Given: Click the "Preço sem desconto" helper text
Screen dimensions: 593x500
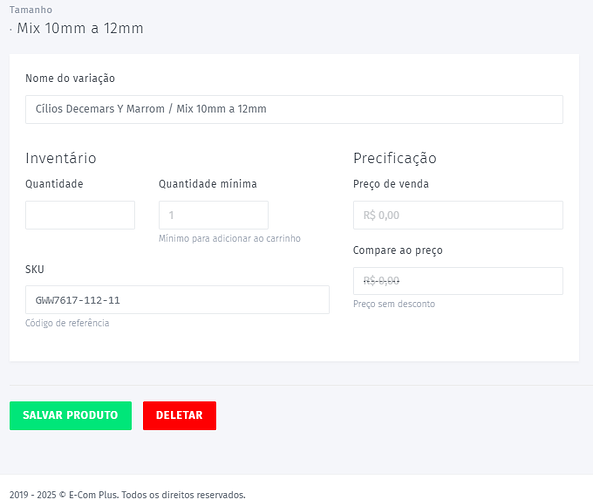Looking at the screenshot, I should tap(394, 304).
